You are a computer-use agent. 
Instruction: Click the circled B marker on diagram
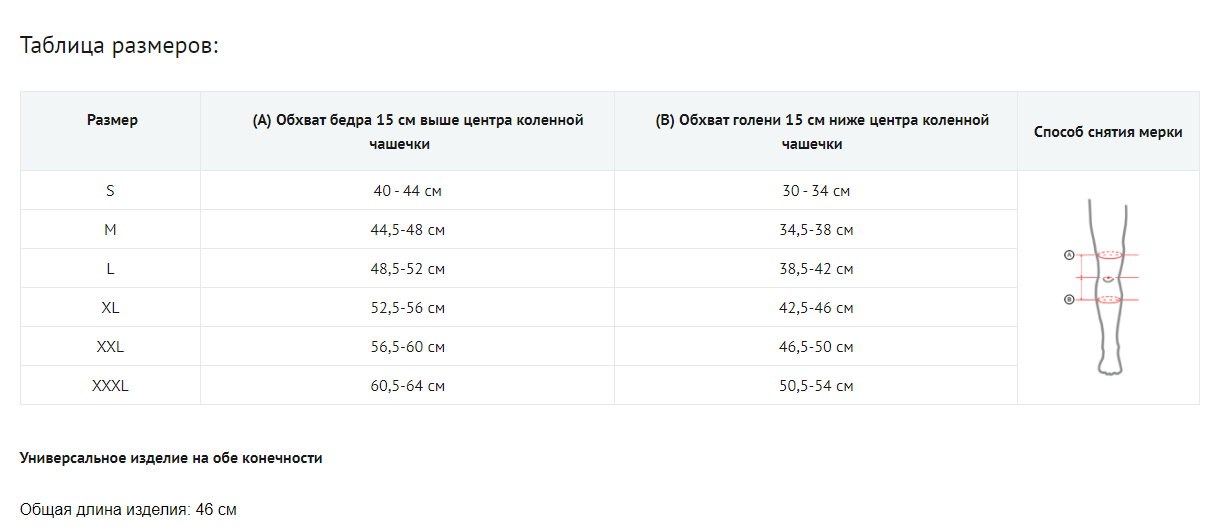1068,299
